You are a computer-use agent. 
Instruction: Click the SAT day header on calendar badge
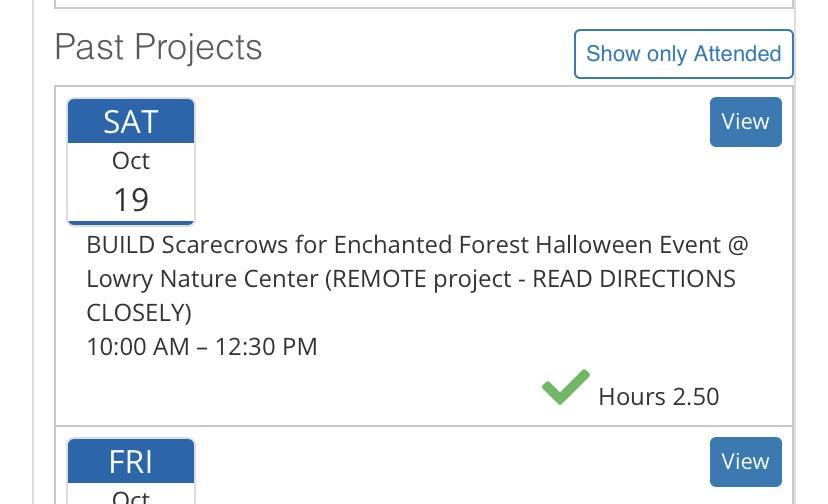click(131, 121)
